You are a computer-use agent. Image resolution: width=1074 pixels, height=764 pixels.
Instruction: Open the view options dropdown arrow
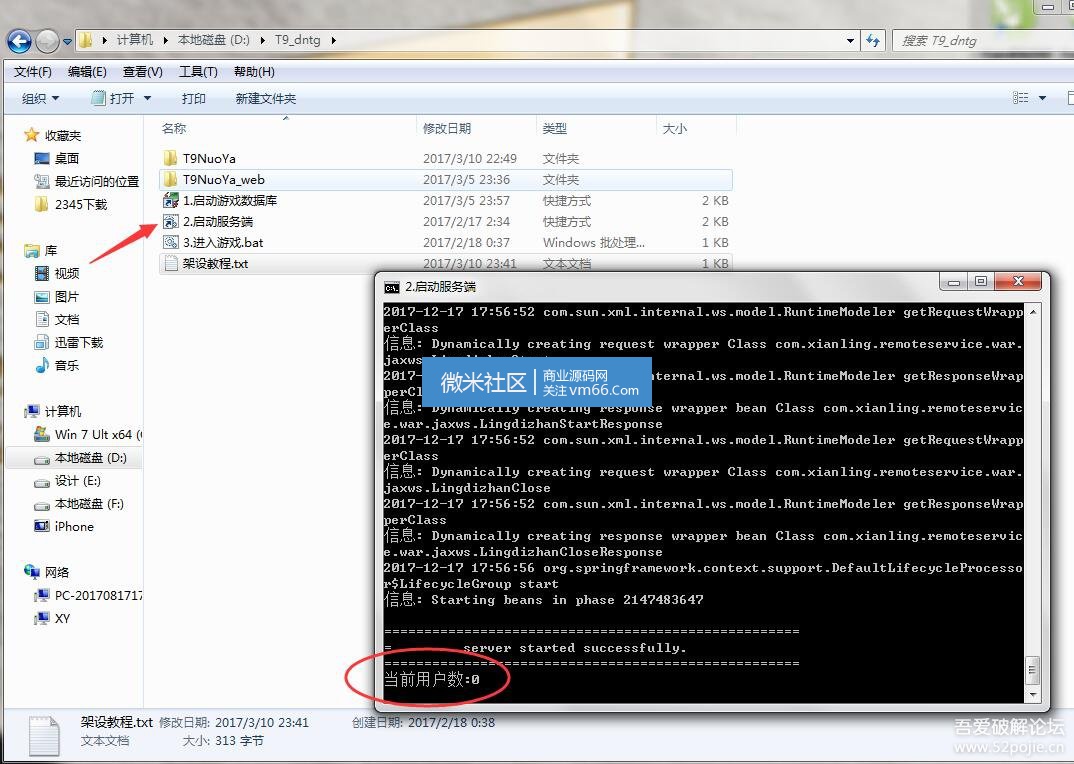pyautogui.click(x=1042, y=98)
